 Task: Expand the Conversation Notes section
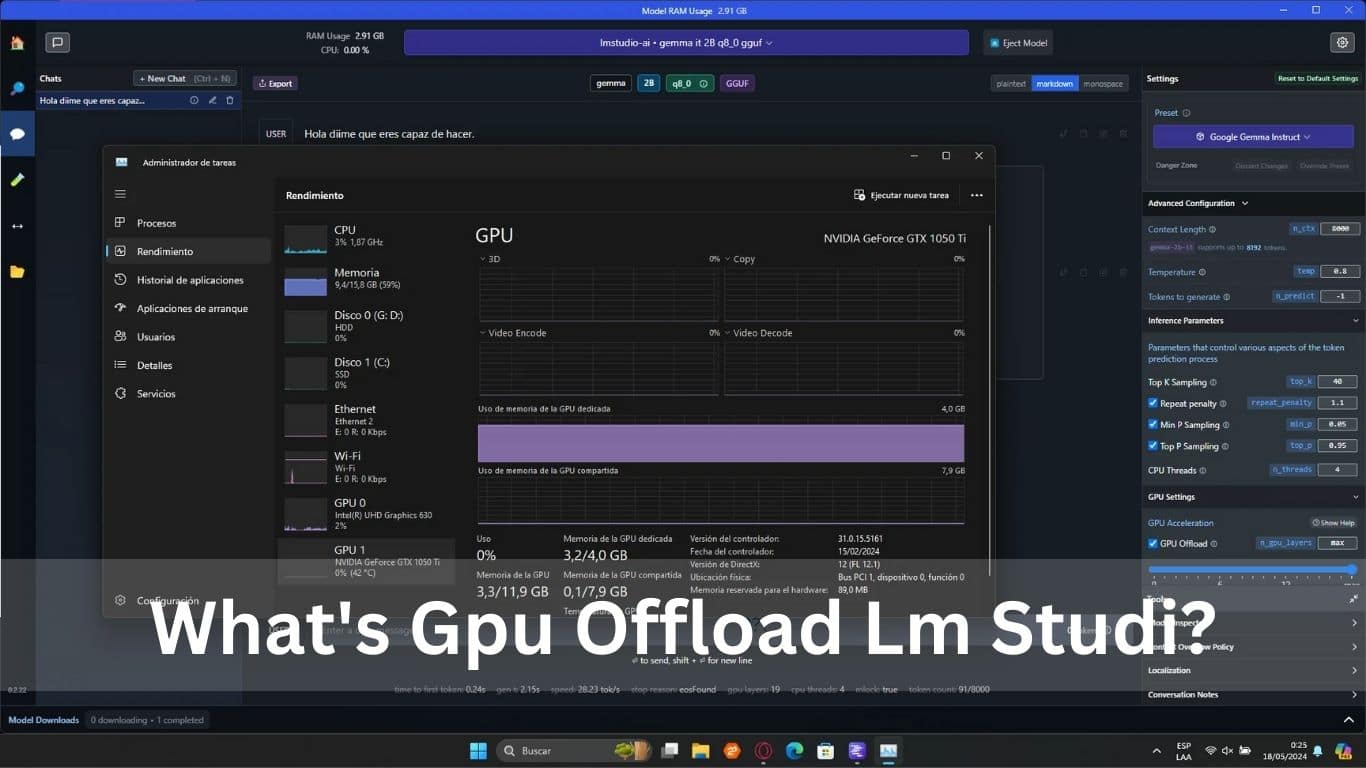click(1253, 695)
